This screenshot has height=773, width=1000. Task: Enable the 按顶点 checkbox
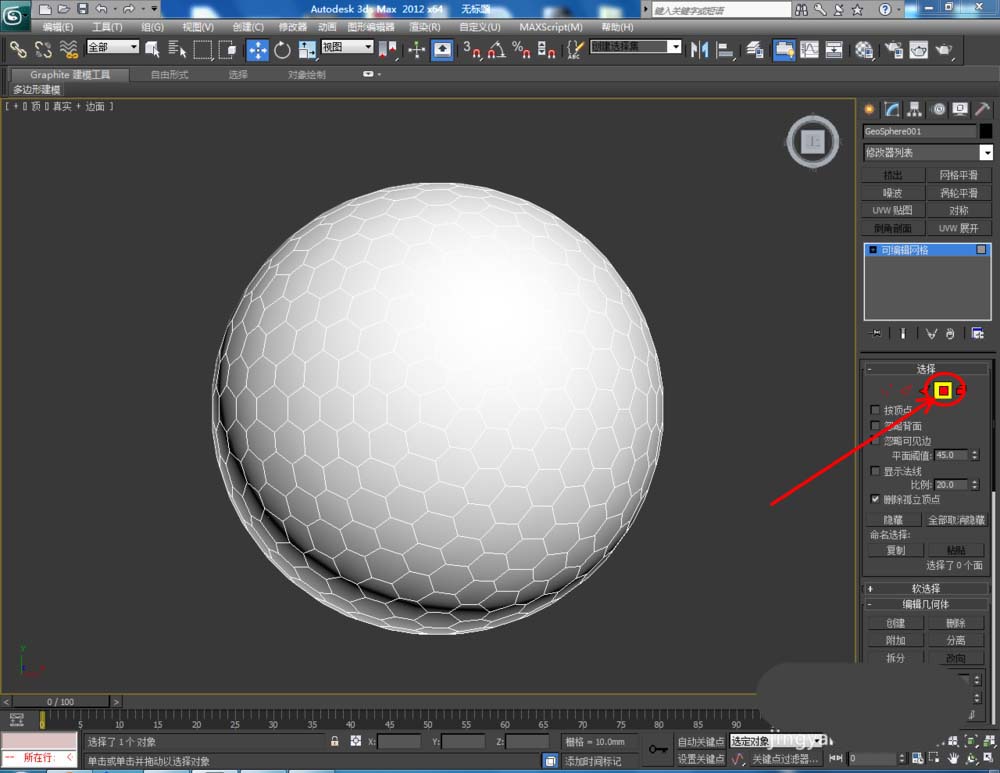coord(876,410)
